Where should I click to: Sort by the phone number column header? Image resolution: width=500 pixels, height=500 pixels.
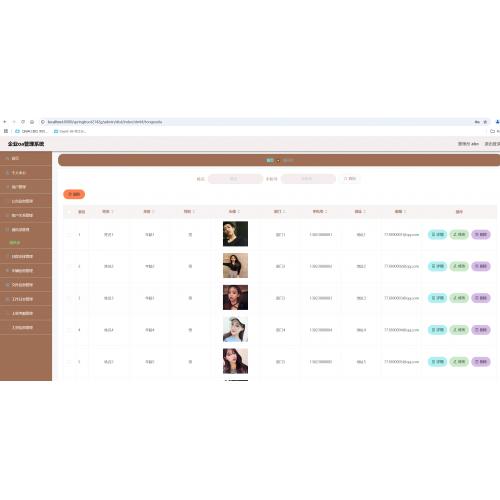(x=320, y=212)
